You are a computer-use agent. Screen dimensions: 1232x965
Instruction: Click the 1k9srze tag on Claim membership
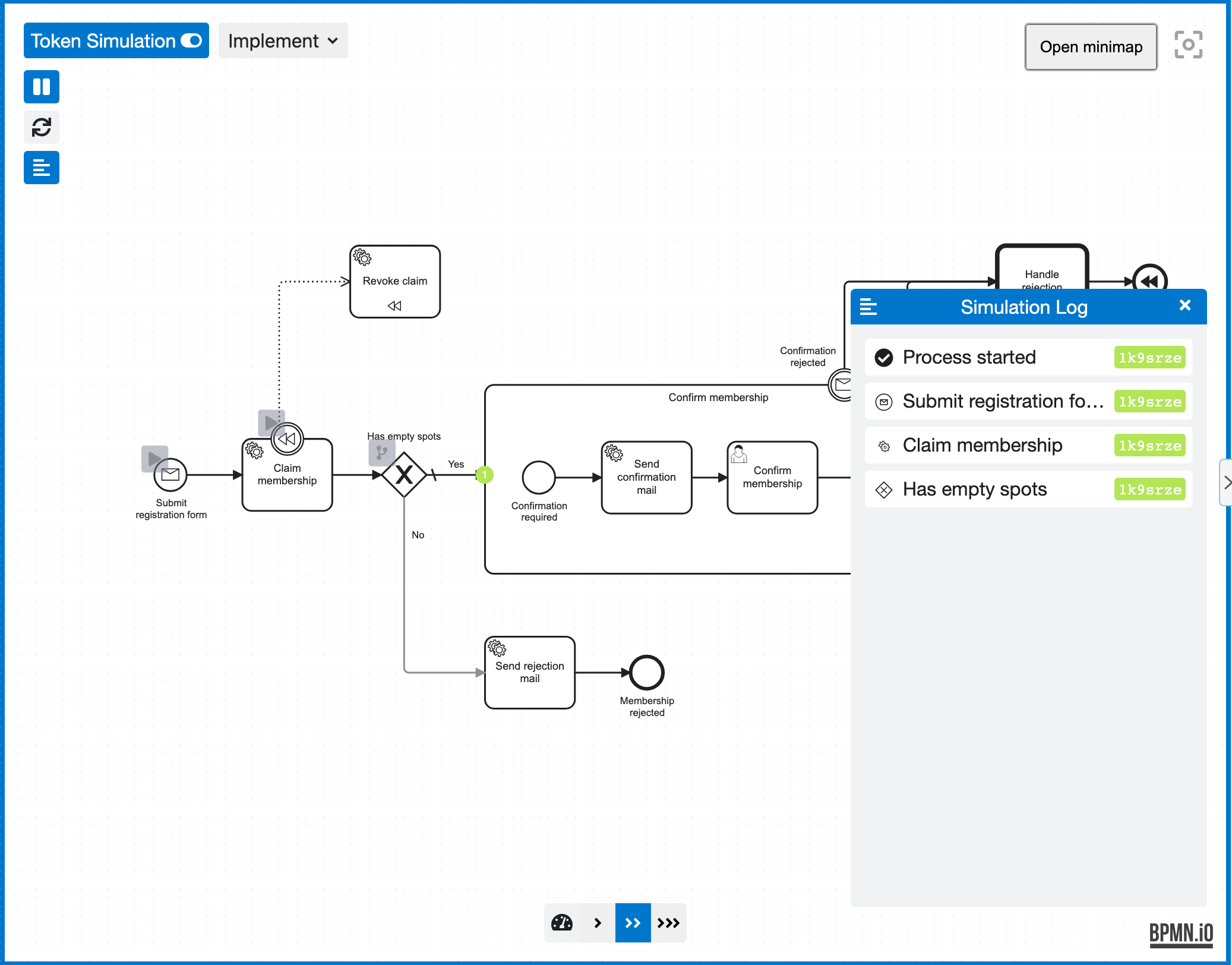click(x=1149, y=446)
